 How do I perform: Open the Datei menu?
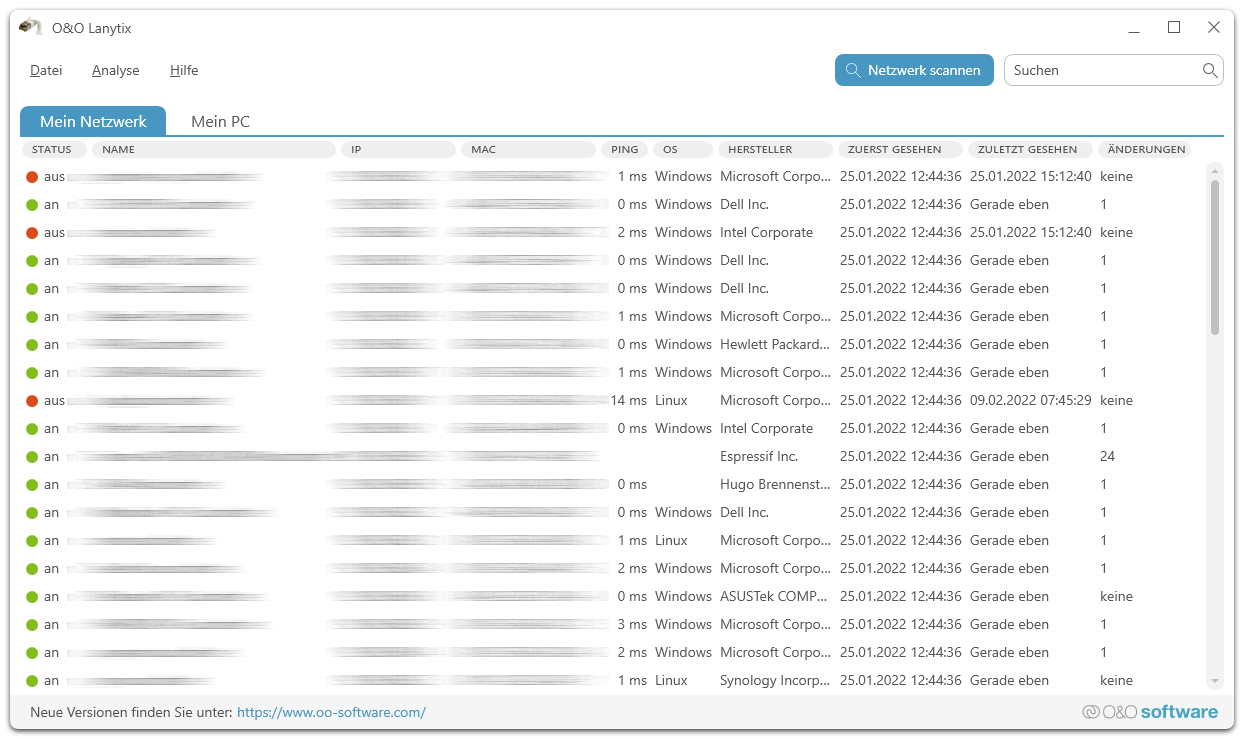[46, 70]
